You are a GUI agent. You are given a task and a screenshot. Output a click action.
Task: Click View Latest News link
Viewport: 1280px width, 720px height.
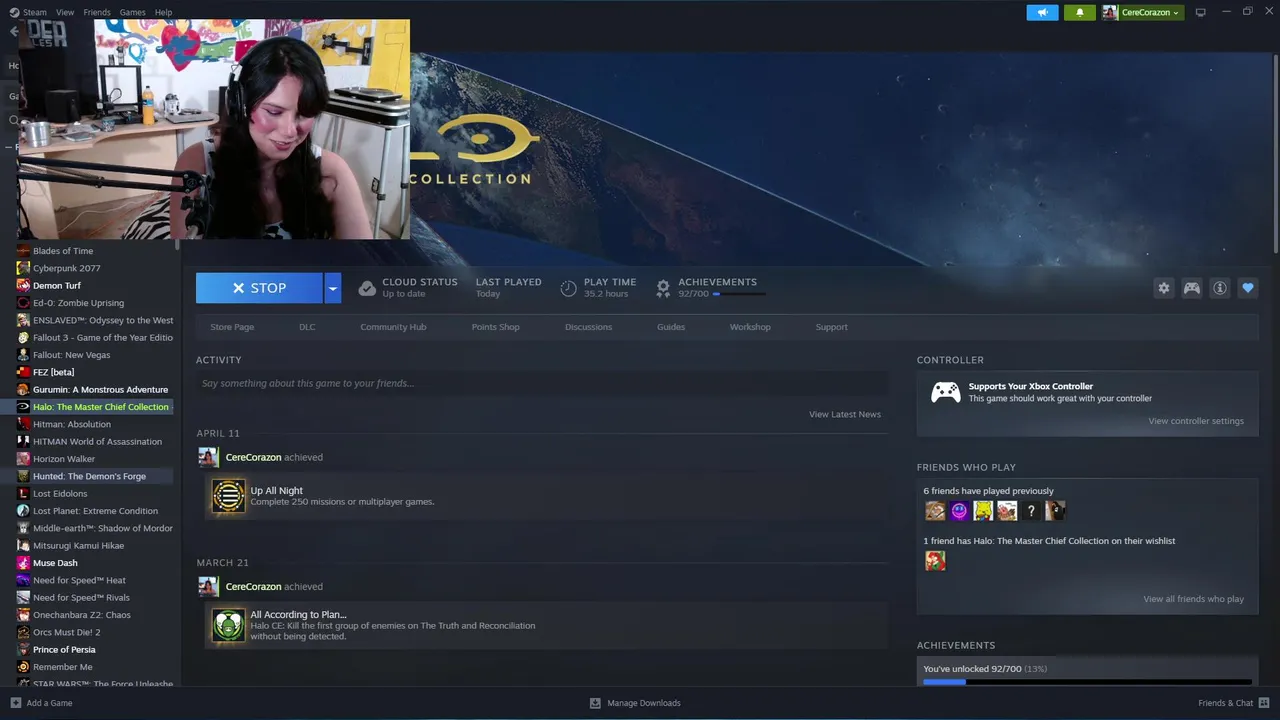pos(845,414)
